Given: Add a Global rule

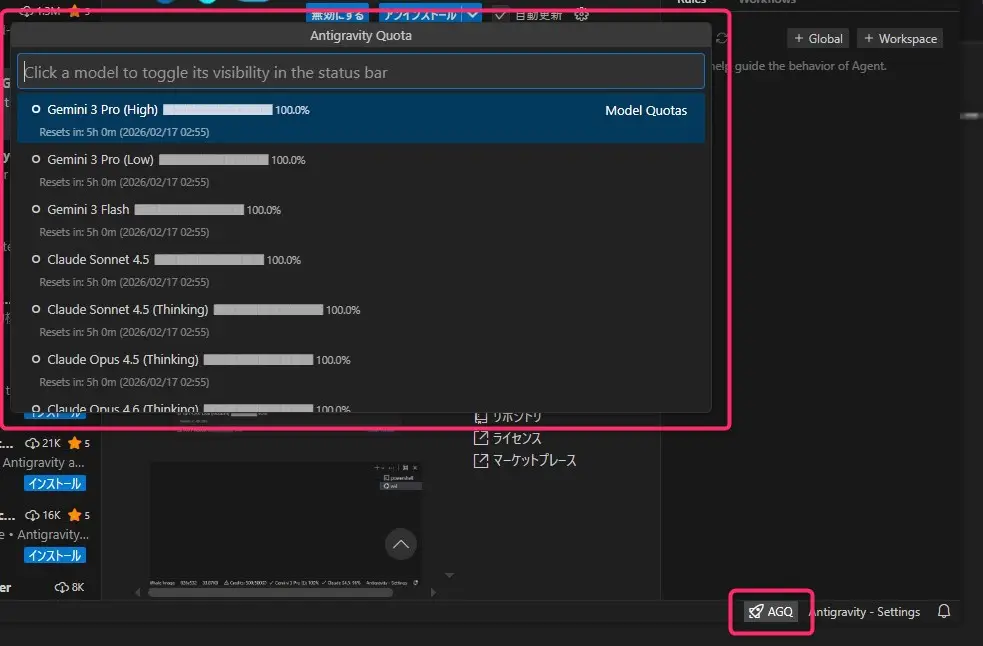Looking at the screenshot, I should coord(818,38).
